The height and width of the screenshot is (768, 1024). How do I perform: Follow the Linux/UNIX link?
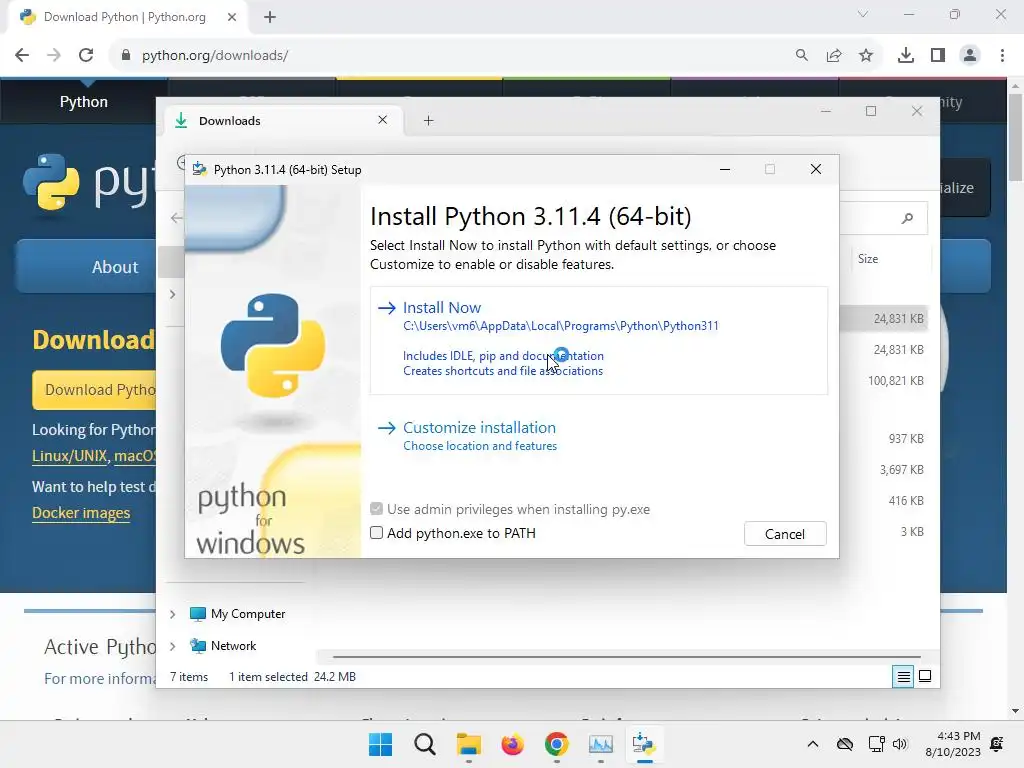[x=70, y=456]
